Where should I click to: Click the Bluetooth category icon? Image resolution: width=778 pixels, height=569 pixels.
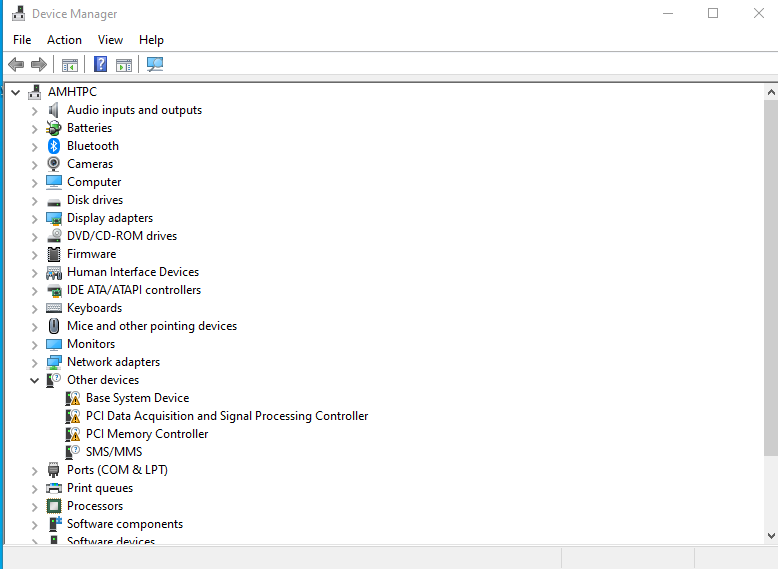click(x=54, y=146)
